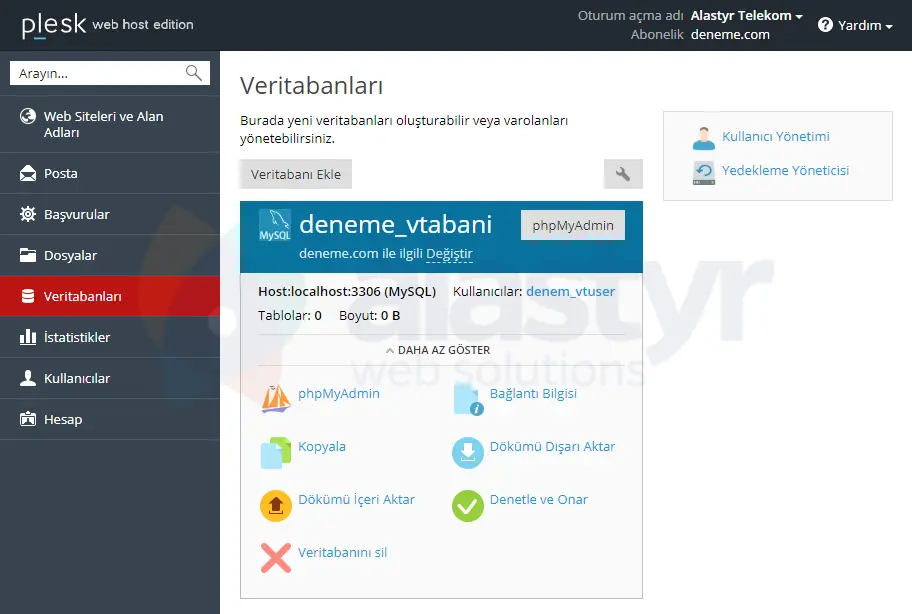Open the phpMyAdmin button on deneme_vtabani
This screenshot has width=912, height=614.
[x=572, y=224]
